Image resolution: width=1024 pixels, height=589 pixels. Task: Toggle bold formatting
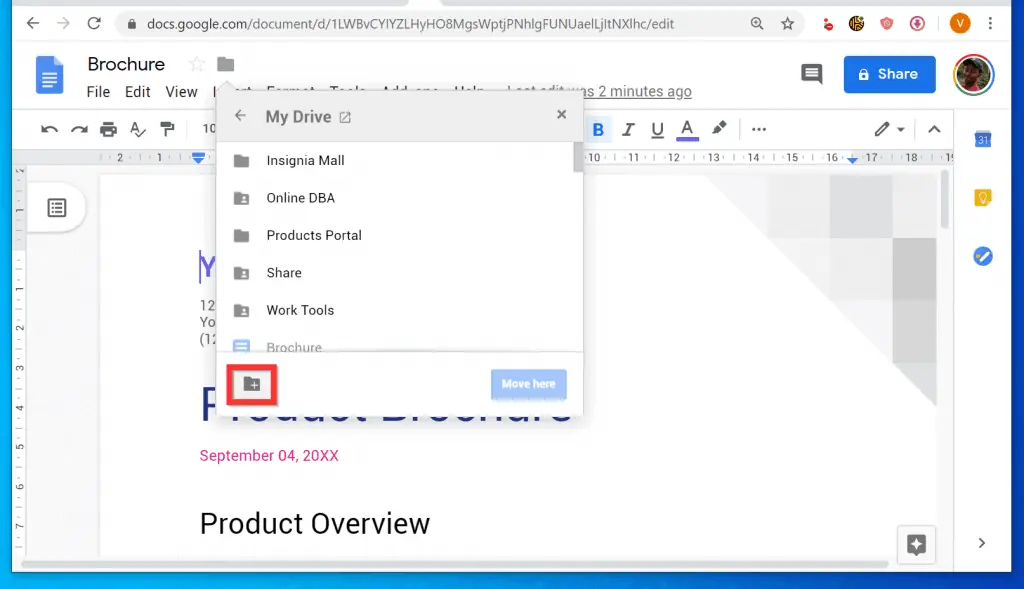(598, 129)
